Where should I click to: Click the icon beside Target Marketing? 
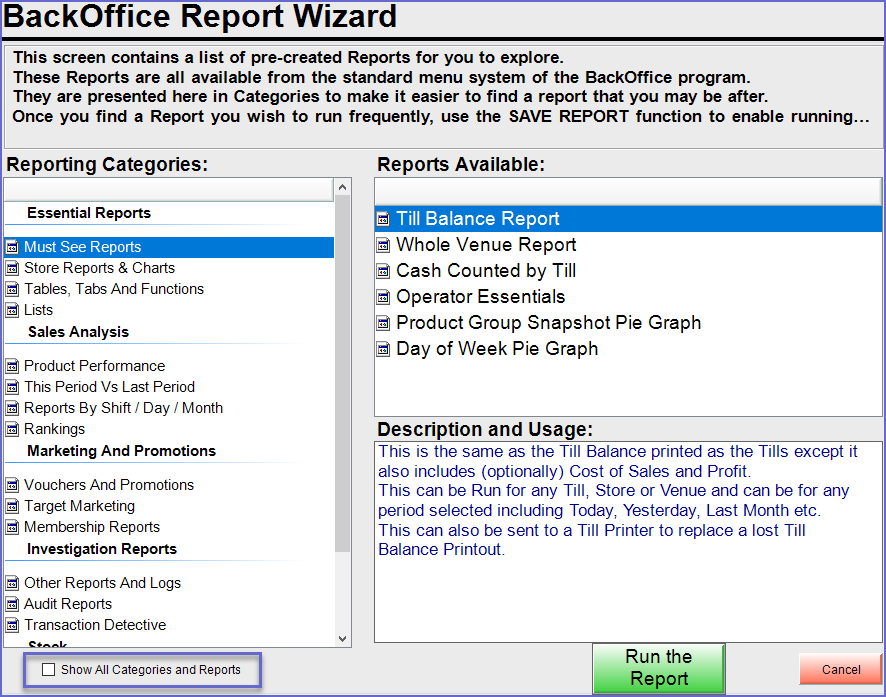pyautogui.click(x=12, y=506)
